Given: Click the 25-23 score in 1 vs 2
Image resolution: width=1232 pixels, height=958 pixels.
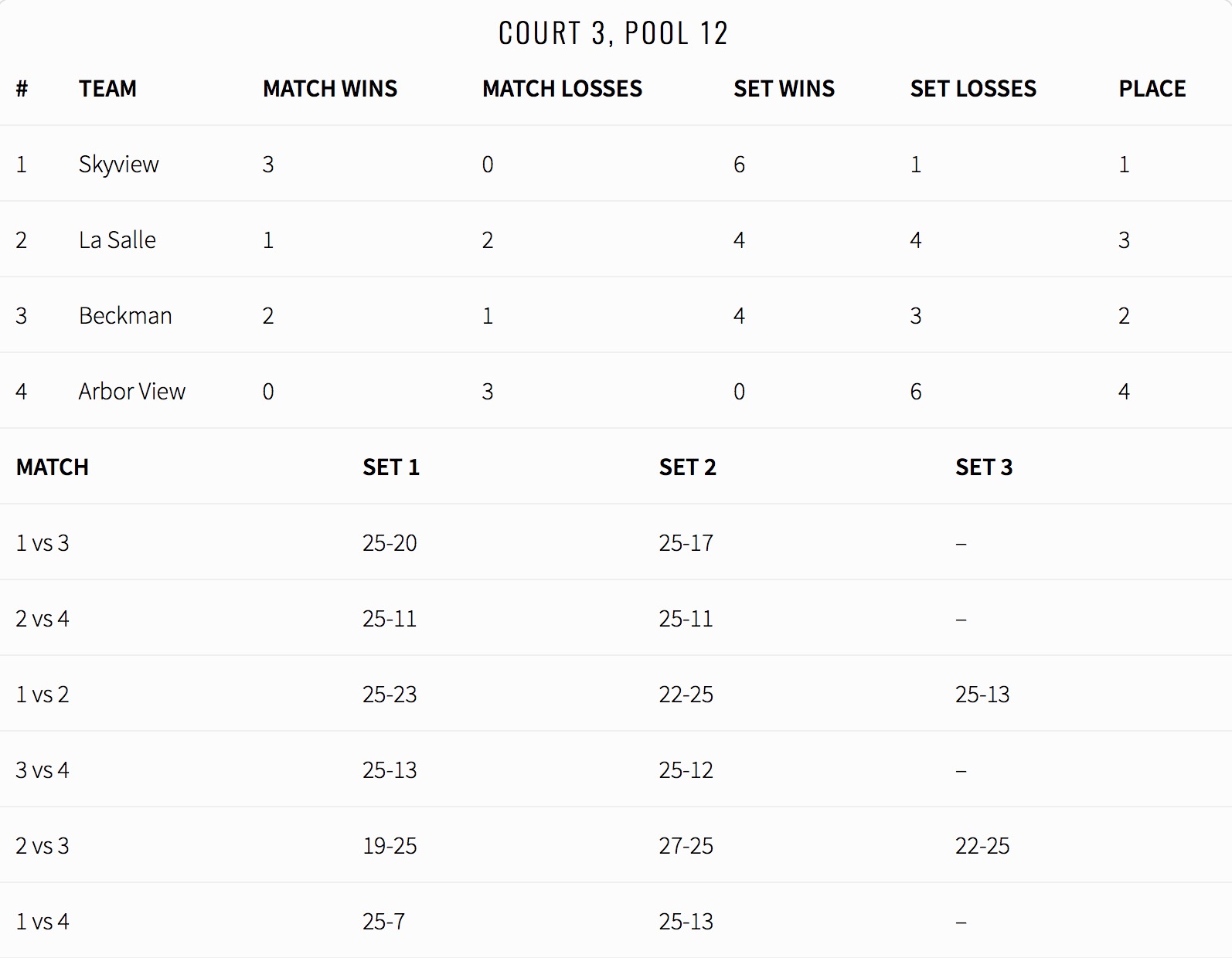Looking at the screenshot, I should click(390, 695).
